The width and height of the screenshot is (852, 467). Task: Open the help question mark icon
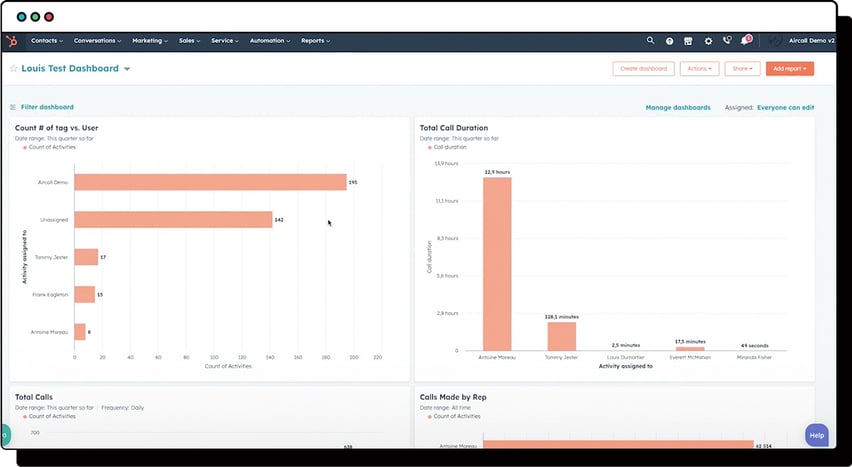point(669,41)
